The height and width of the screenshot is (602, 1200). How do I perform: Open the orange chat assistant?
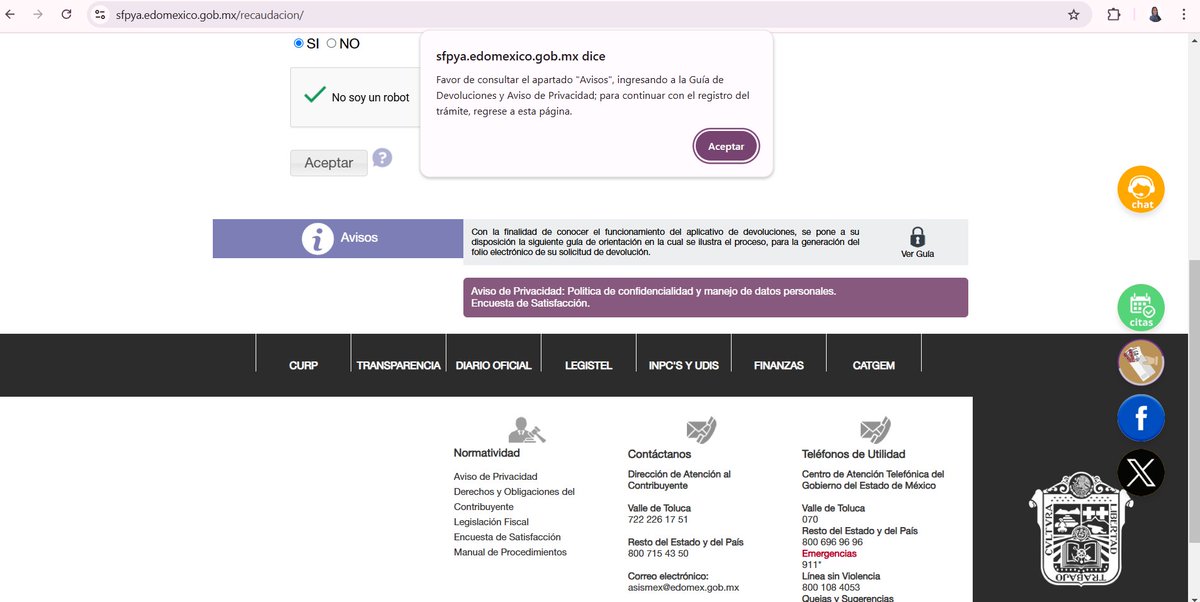(x=1141, y=189)
